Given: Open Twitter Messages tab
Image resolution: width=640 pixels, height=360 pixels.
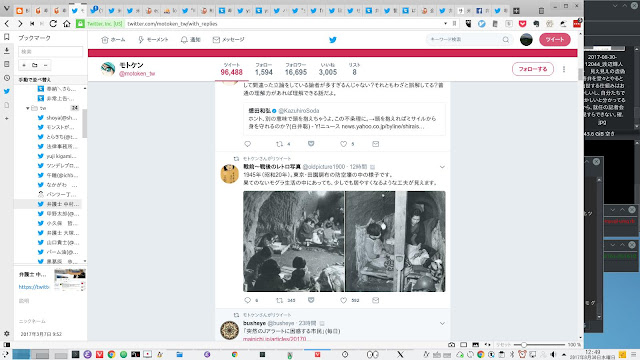Looking at the screenshot, I should 229,40.
